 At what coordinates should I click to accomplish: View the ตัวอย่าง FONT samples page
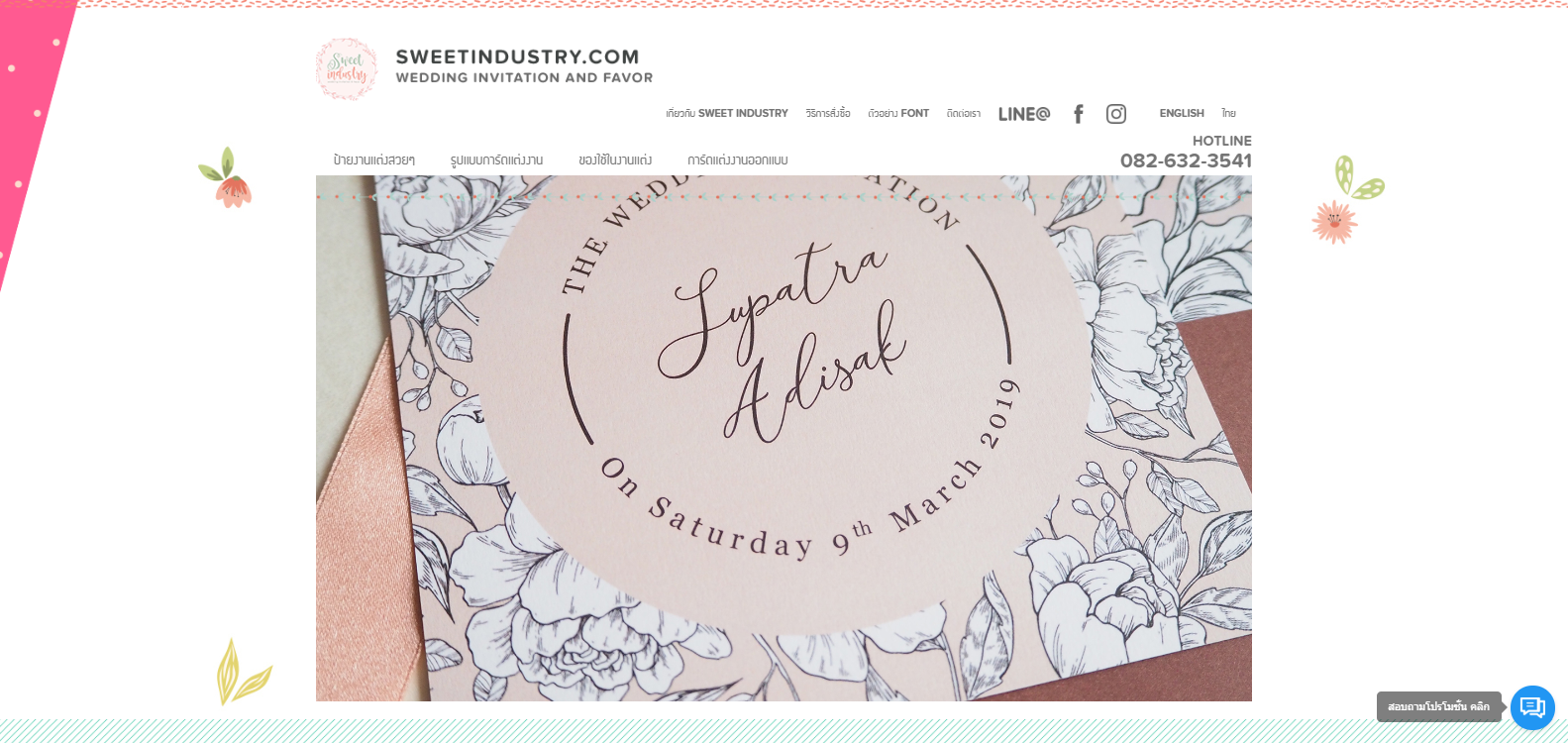[x=898, y=113]
